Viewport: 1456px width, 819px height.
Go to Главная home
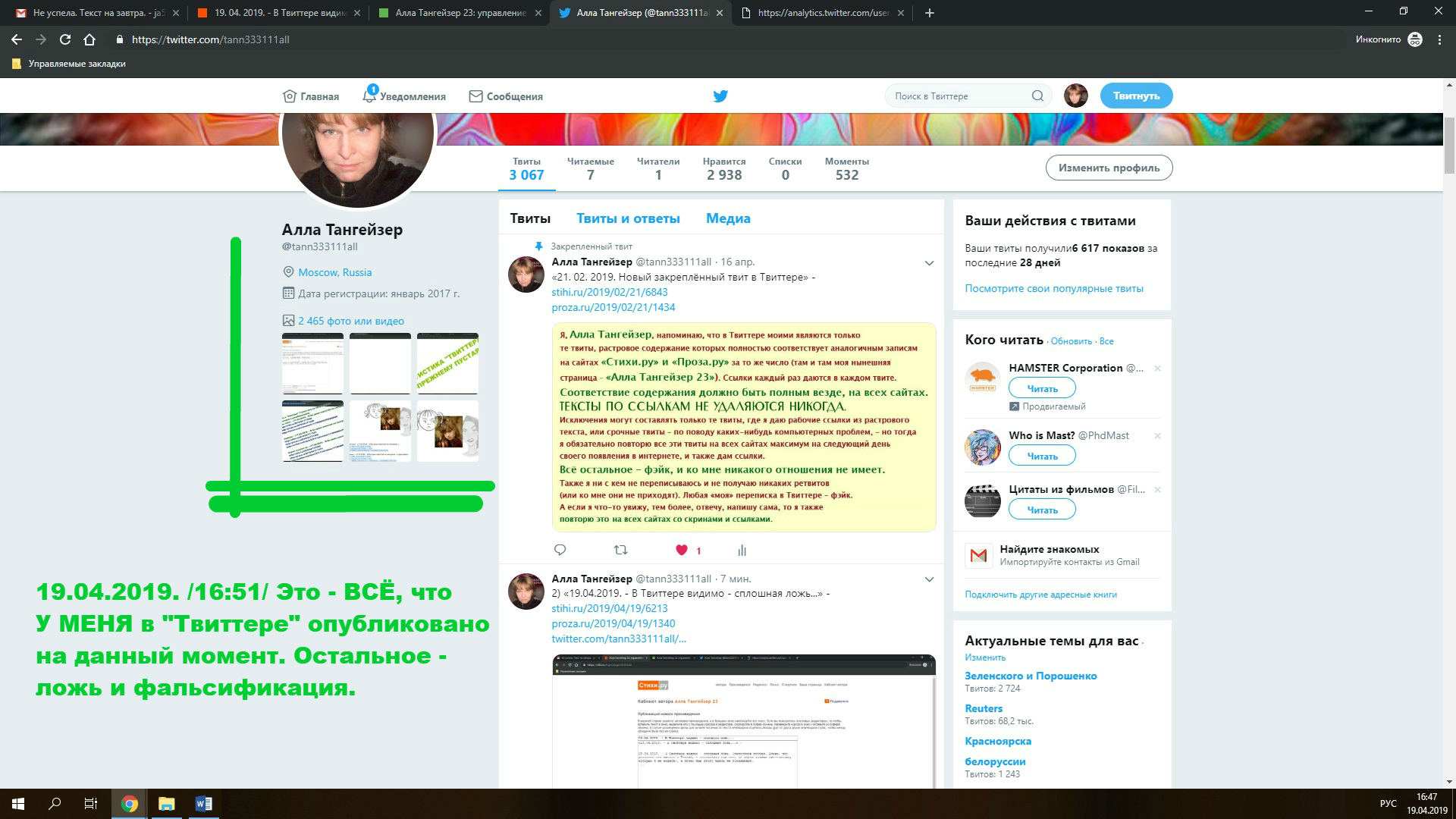point(310,96)
